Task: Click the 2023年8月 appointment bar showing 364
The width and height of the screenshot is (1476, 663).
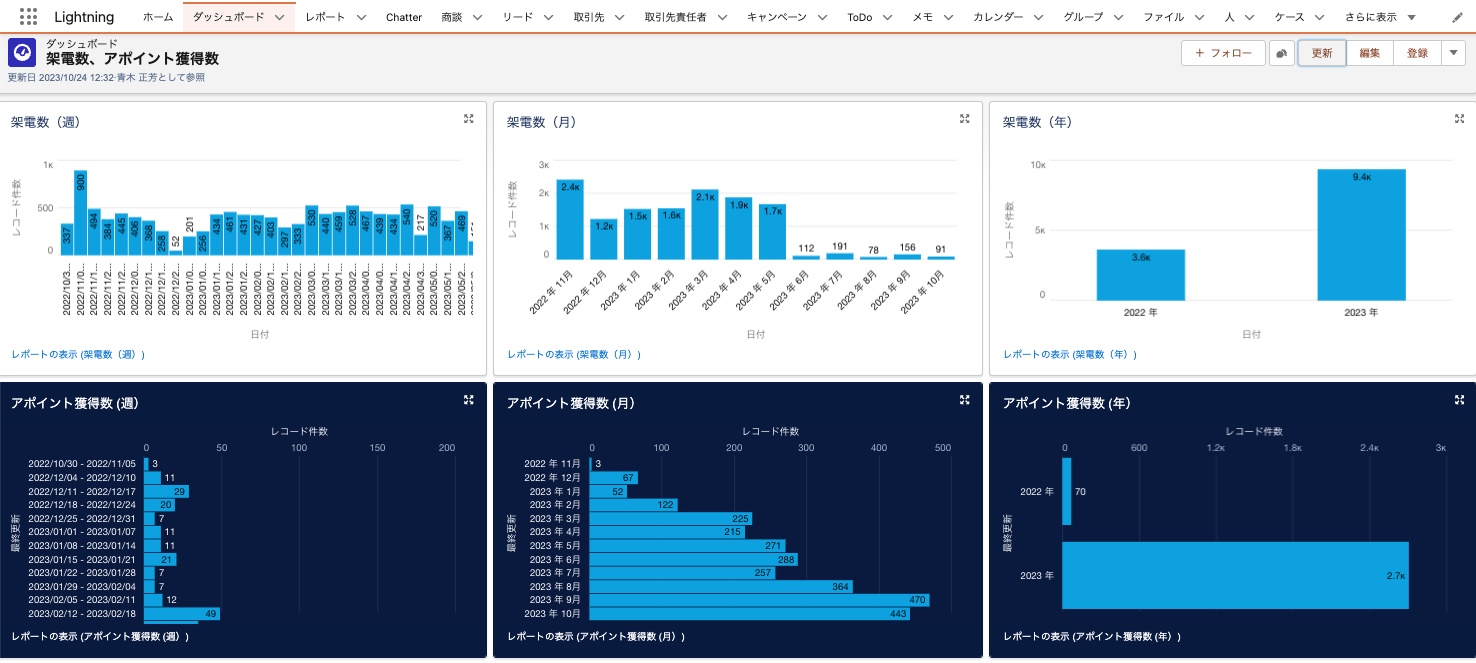Action: click(x=723, y=586)
